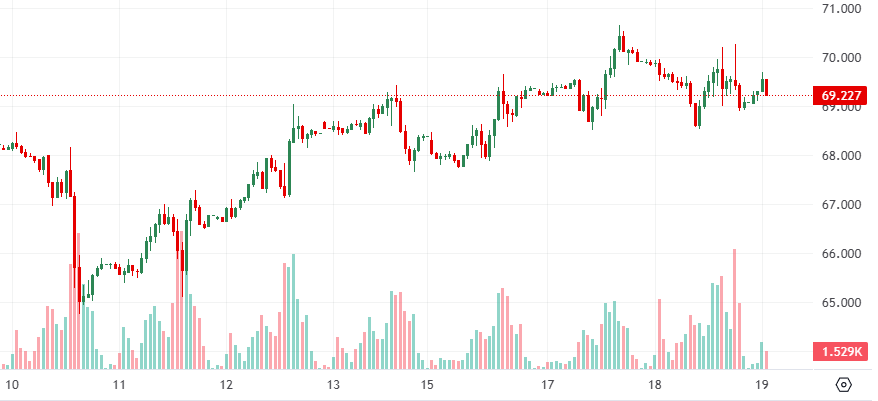Select date 13 on time axis

click(x=333, y=385)
